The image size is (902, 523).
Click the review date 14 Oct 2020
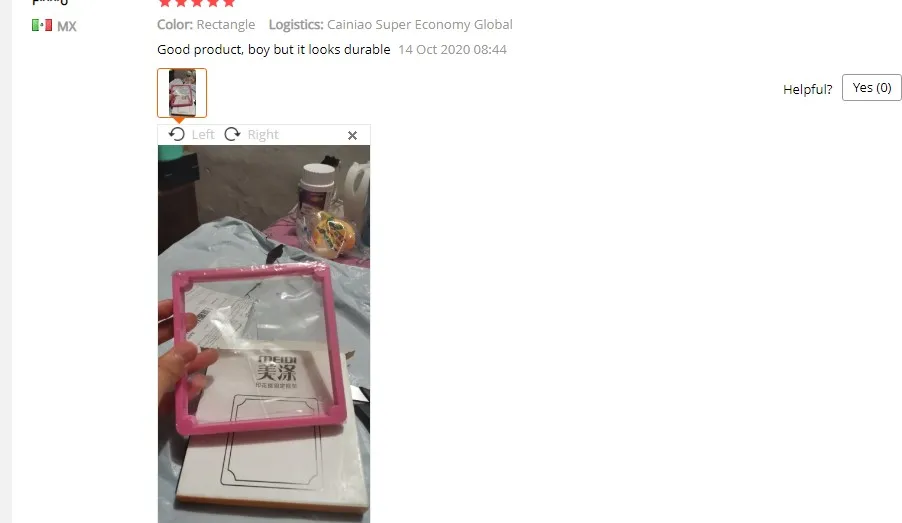tap(452, 49)
